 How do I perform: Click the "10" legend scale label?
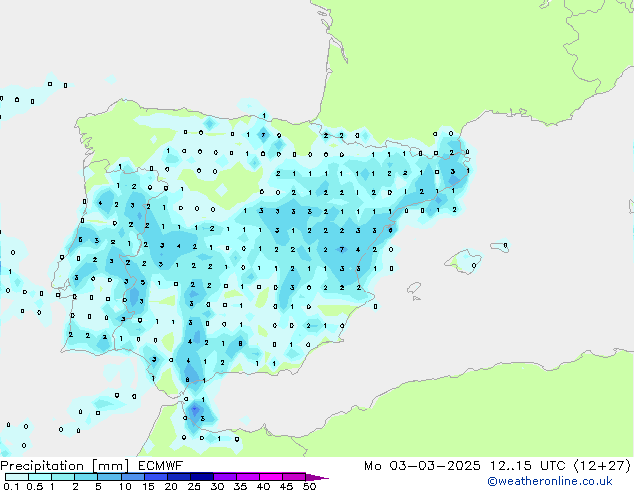pos(125,486)
